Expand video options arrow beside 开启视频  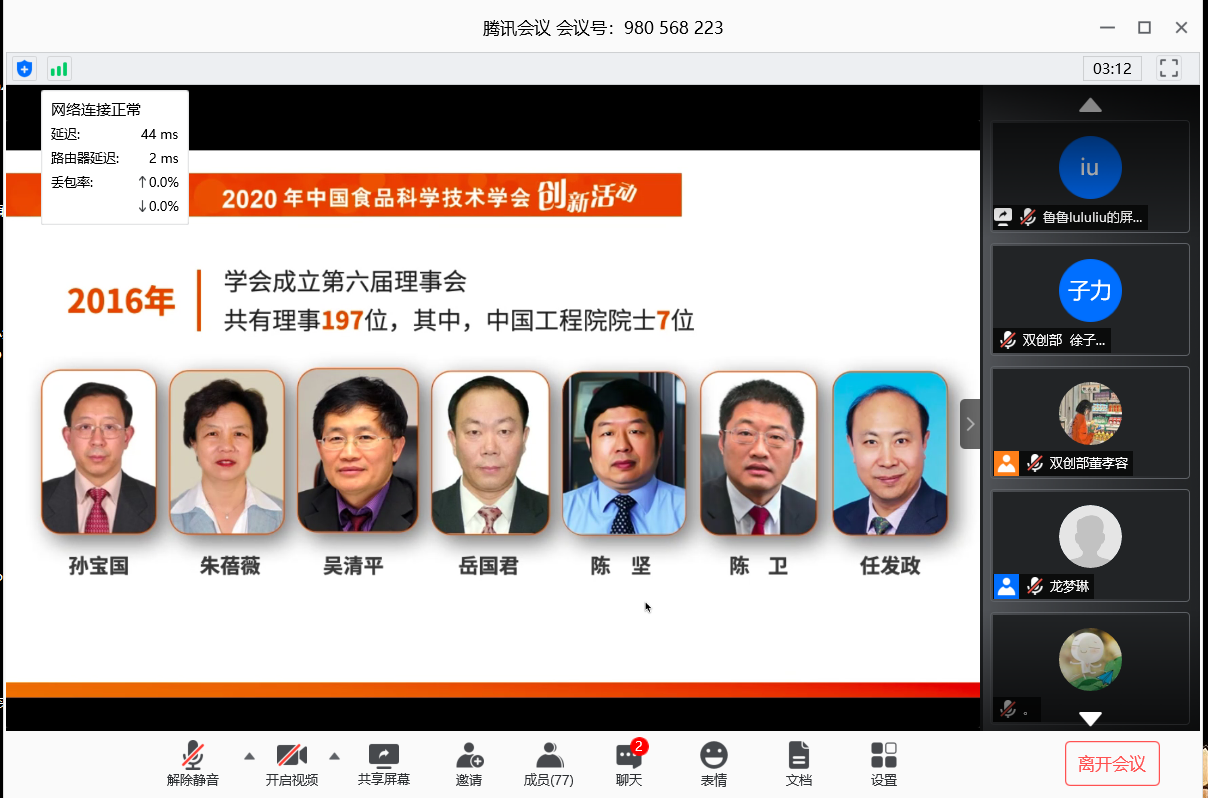335,756
